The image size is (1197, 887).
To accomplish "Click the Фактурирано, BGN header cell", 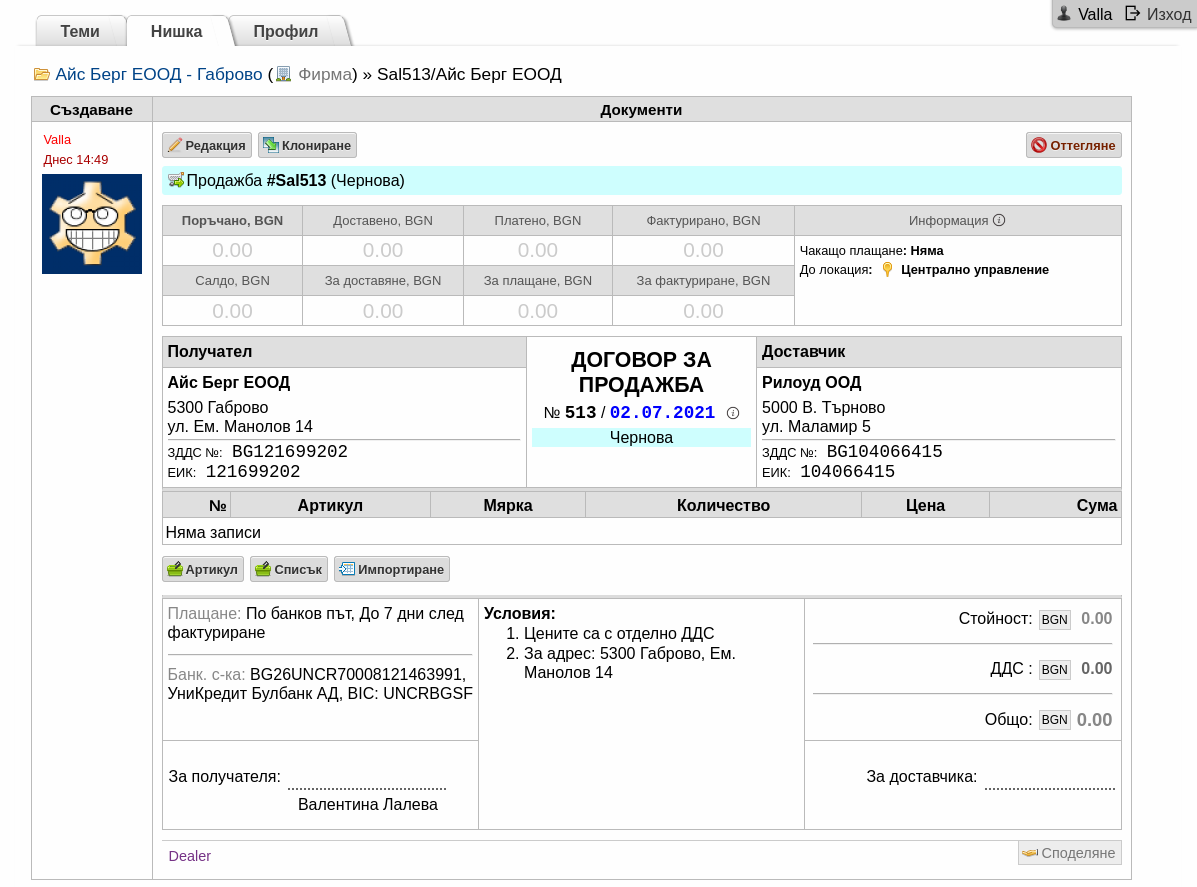I will pos(703,221).
